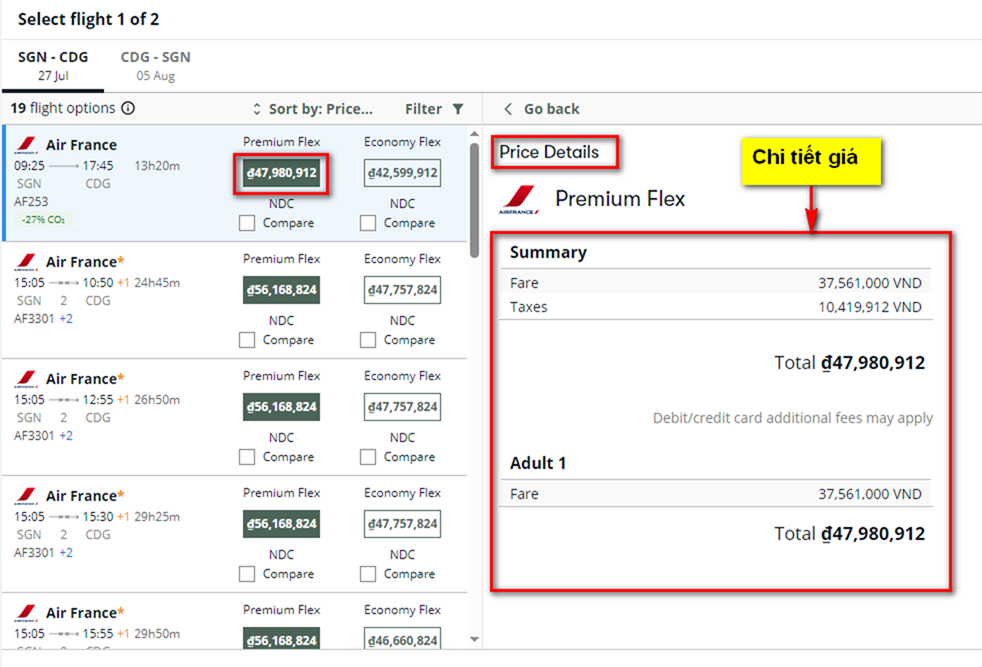Check Premium Flex Compare for the 24h45m flight
Image resolution: width=982 pixels, height=667 pixels.
click(247, 340)
